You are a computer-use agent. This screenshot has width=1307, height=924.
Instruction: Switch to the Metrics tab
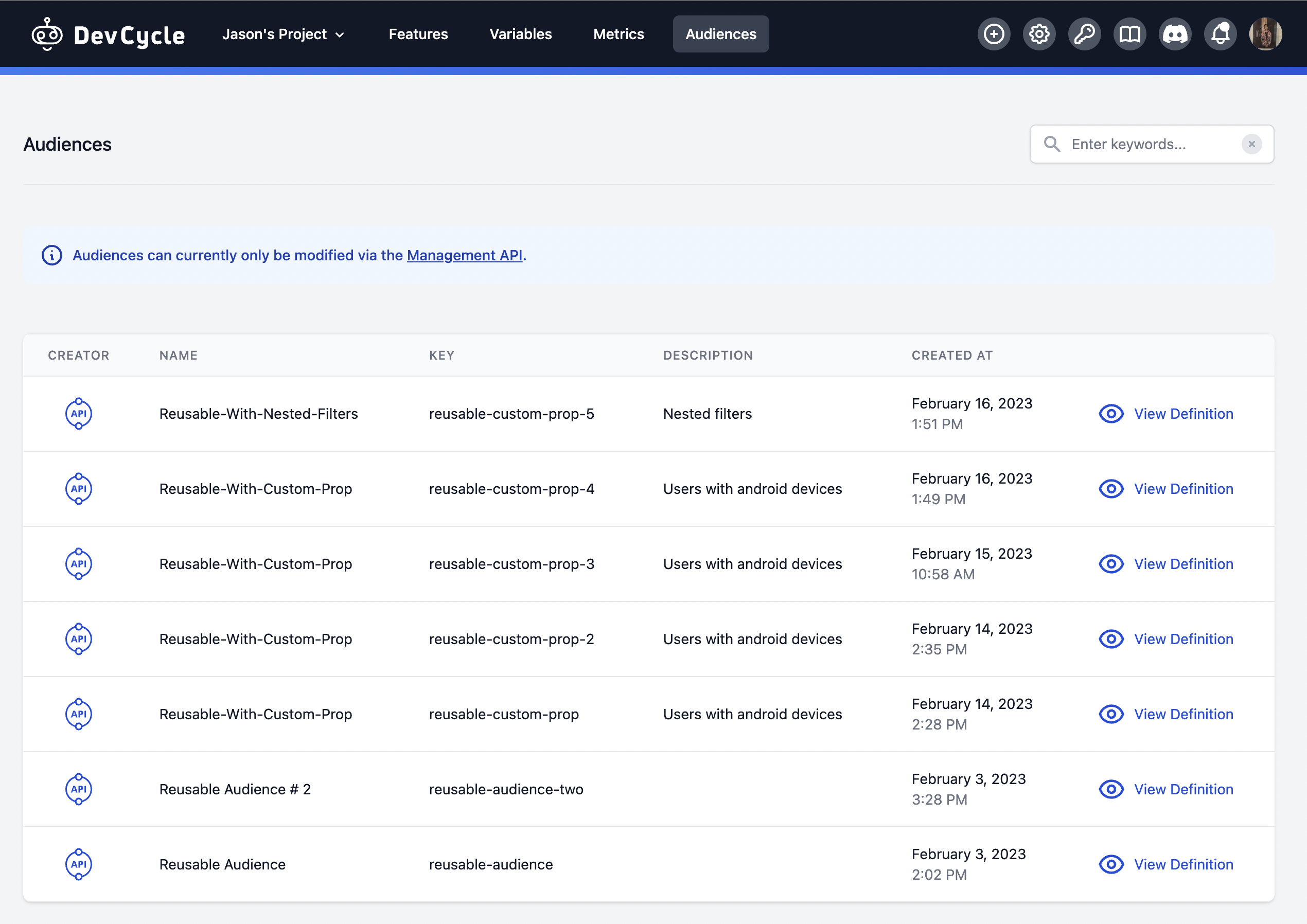[x=618, y=34]
